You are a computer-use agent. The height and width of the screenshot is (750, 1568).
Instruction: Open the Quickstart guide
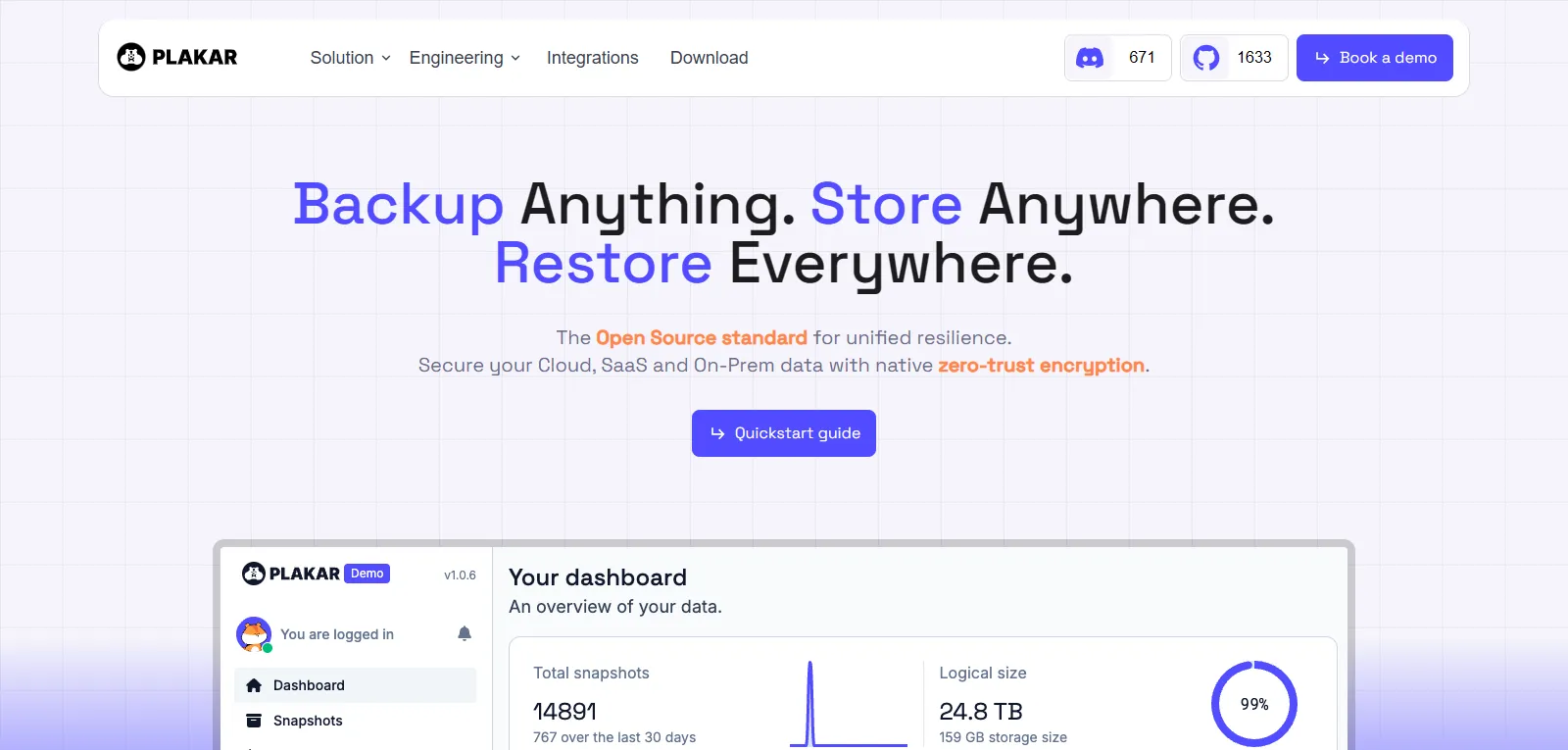783,433
